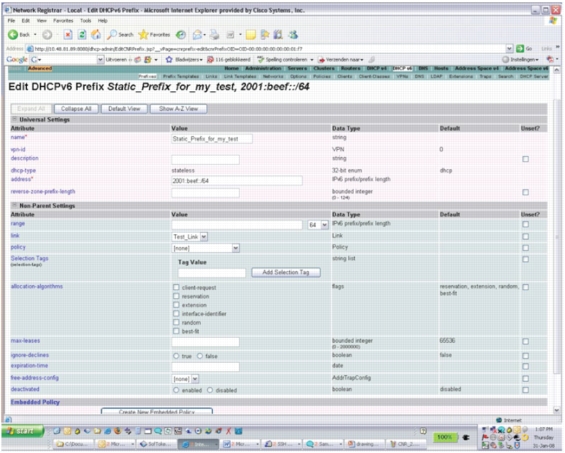Screen dimensions: 565x453
Task: Click into the Tag Value input field
Action: pos(212,273)
